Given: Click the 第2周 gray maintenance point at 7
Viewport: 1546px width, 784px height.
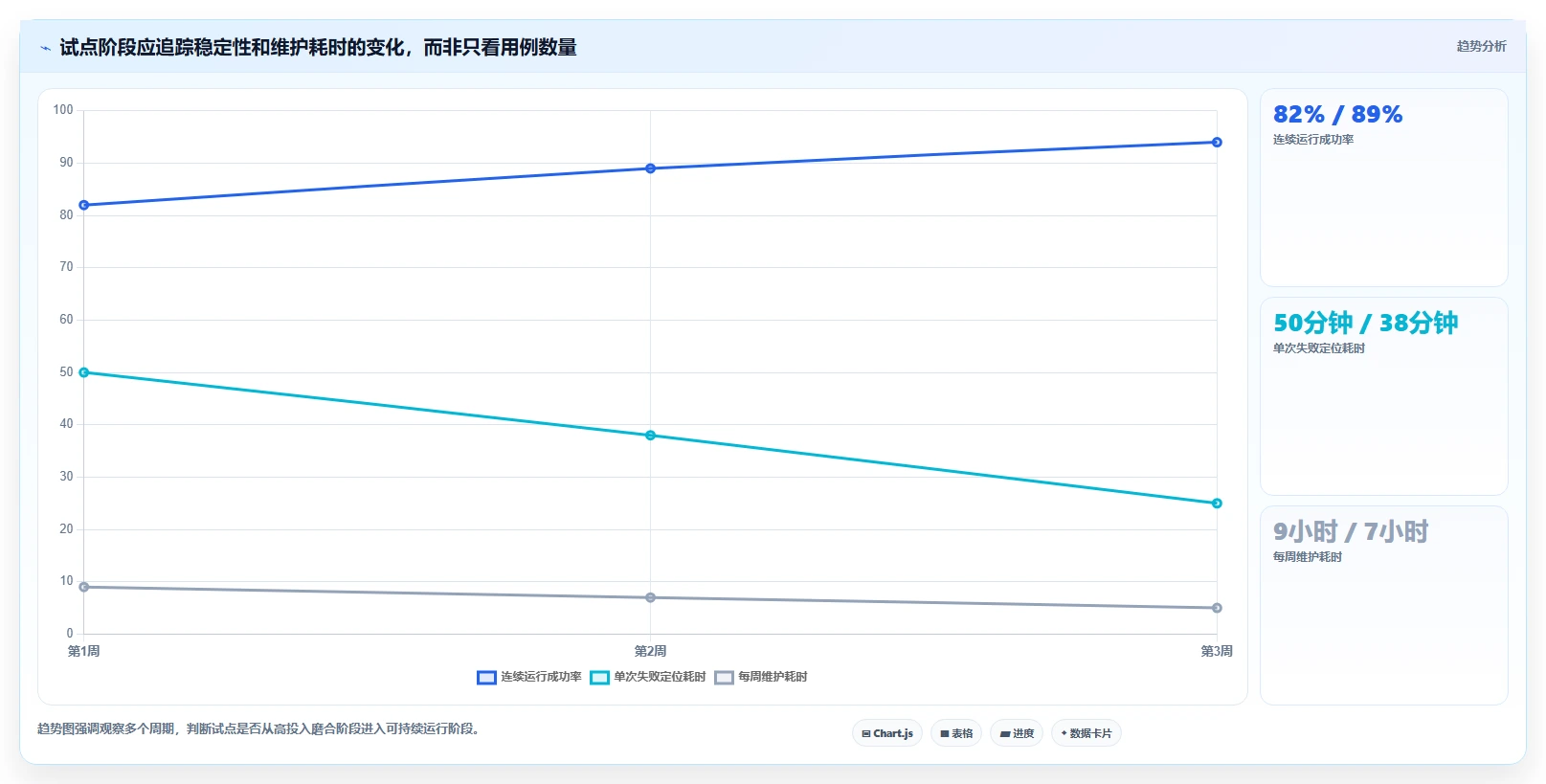Looking at the screenshot, I should (x=650, y=597).
